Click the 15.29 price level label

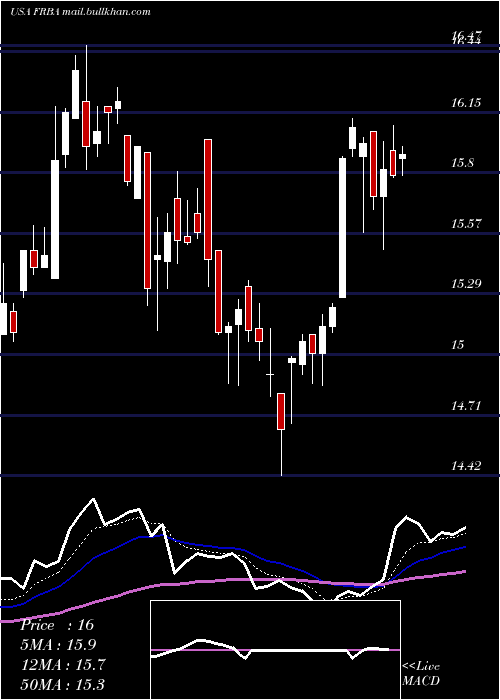pyautogui.click(x=466, y=283)
